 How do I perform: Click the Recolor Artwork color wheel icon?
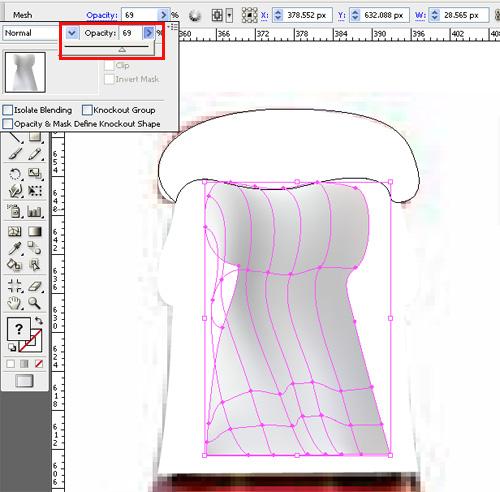pyautogui.click(x=195, y=15)
